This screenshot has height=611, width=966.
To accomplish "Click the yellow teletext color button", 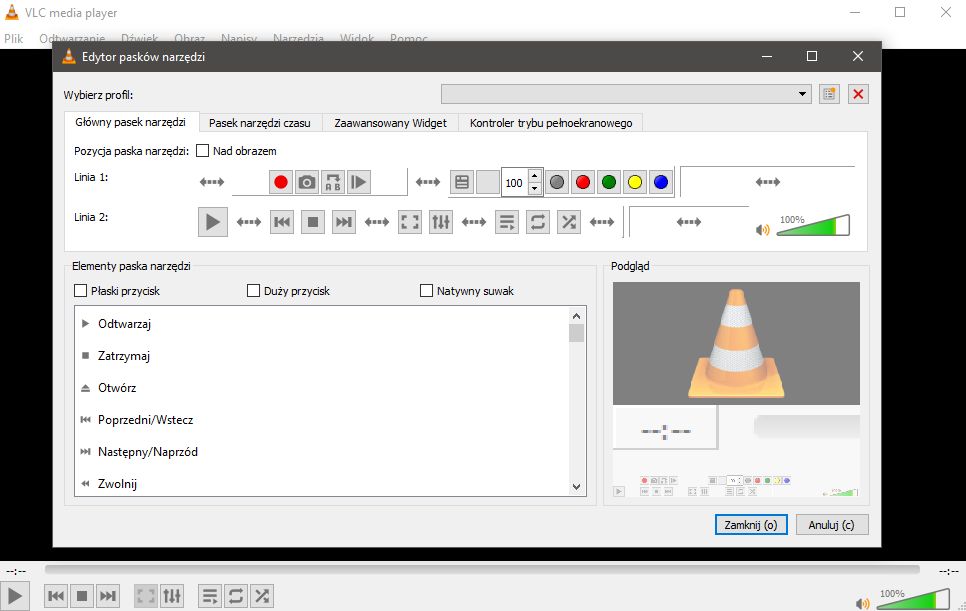I will click(x=635, y=182).
